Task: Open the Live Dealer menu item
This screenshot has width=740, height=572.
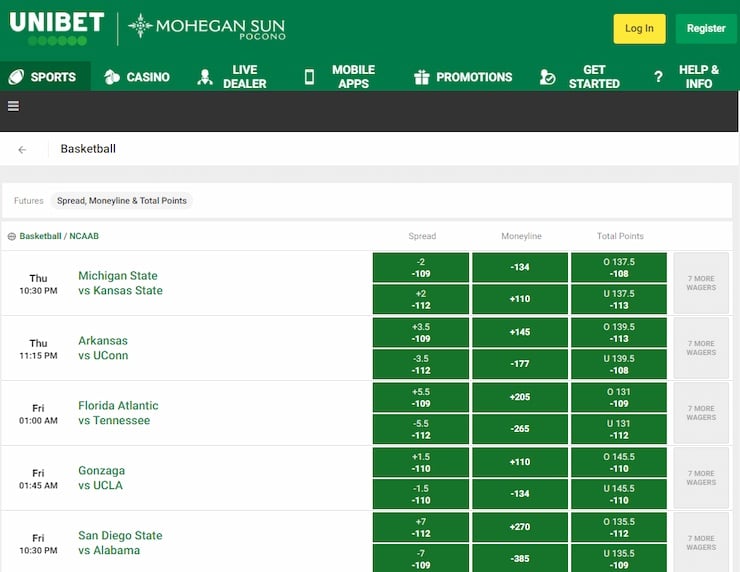Action: click(232, 76)
